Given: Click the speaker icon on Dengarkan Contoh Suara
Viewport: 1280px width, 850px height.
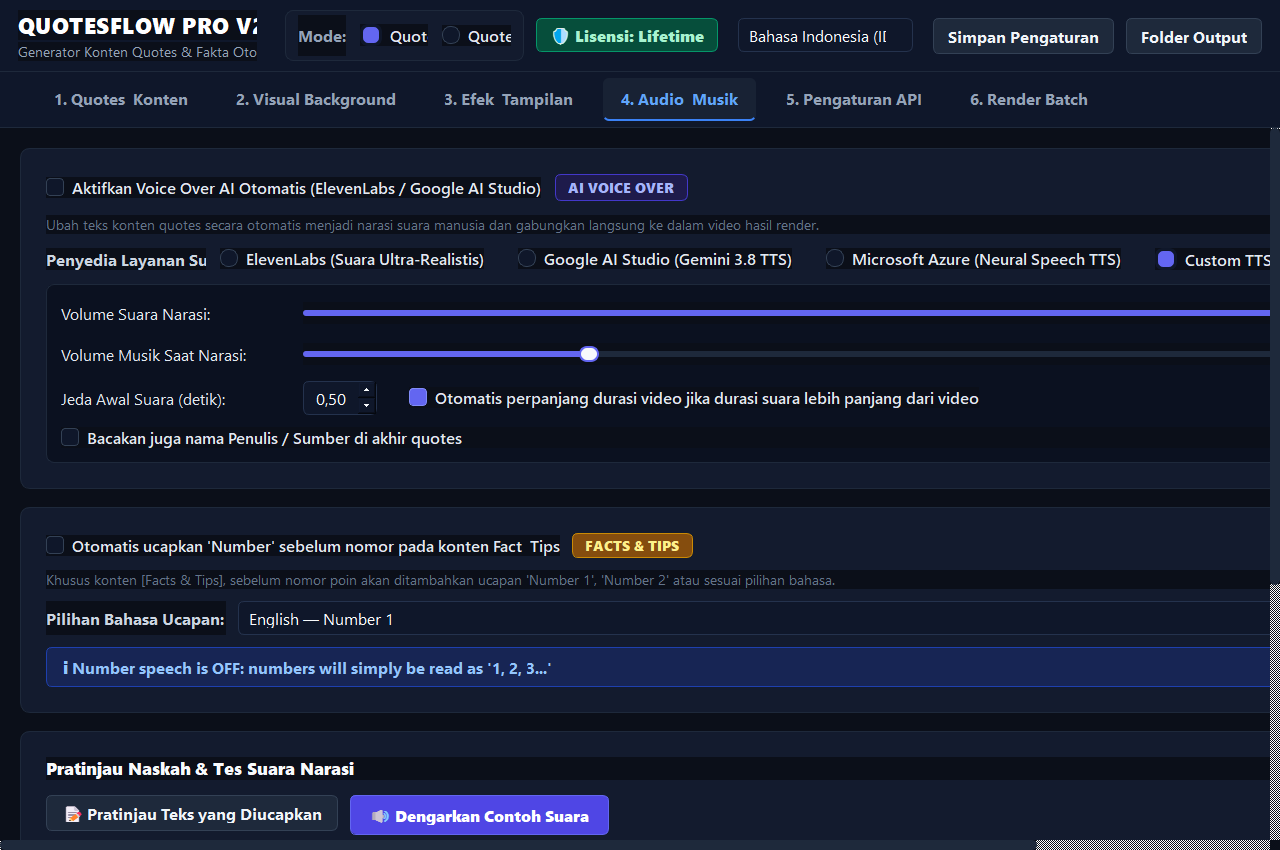Looking at the screenshot, I should point(380,816).
